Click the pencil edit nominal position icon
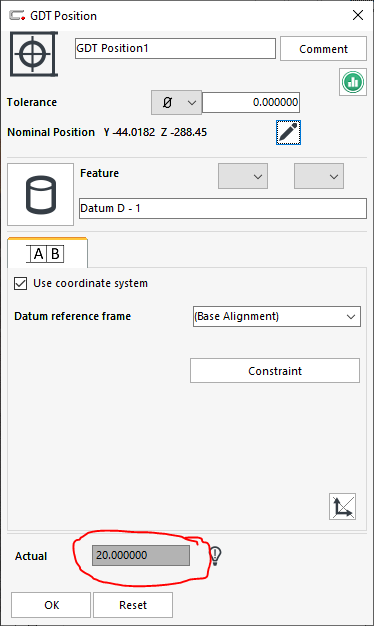The image size is (374, 626). tap(288, 132)
